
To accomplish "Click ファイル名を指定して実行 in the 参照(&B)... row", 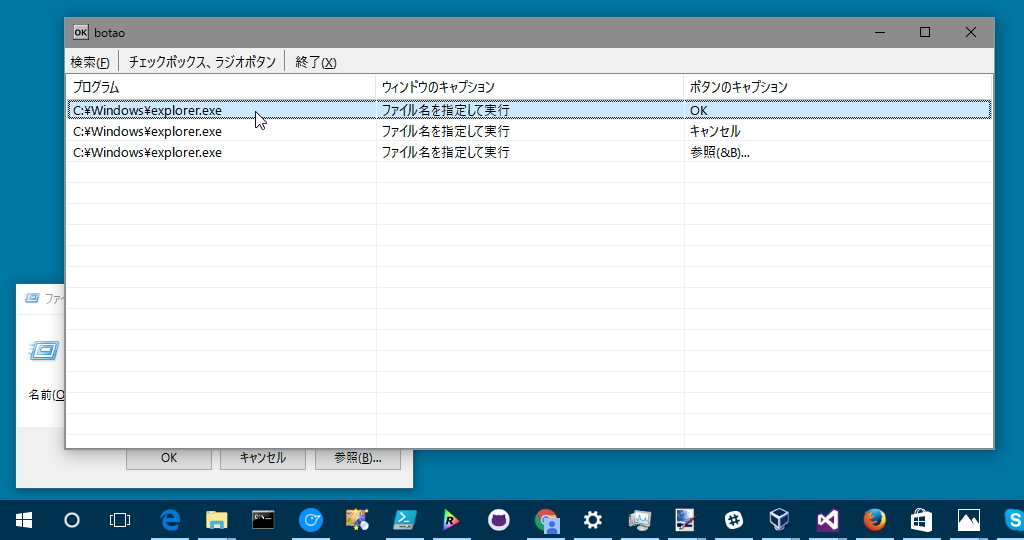I will [x=445, y=152].
